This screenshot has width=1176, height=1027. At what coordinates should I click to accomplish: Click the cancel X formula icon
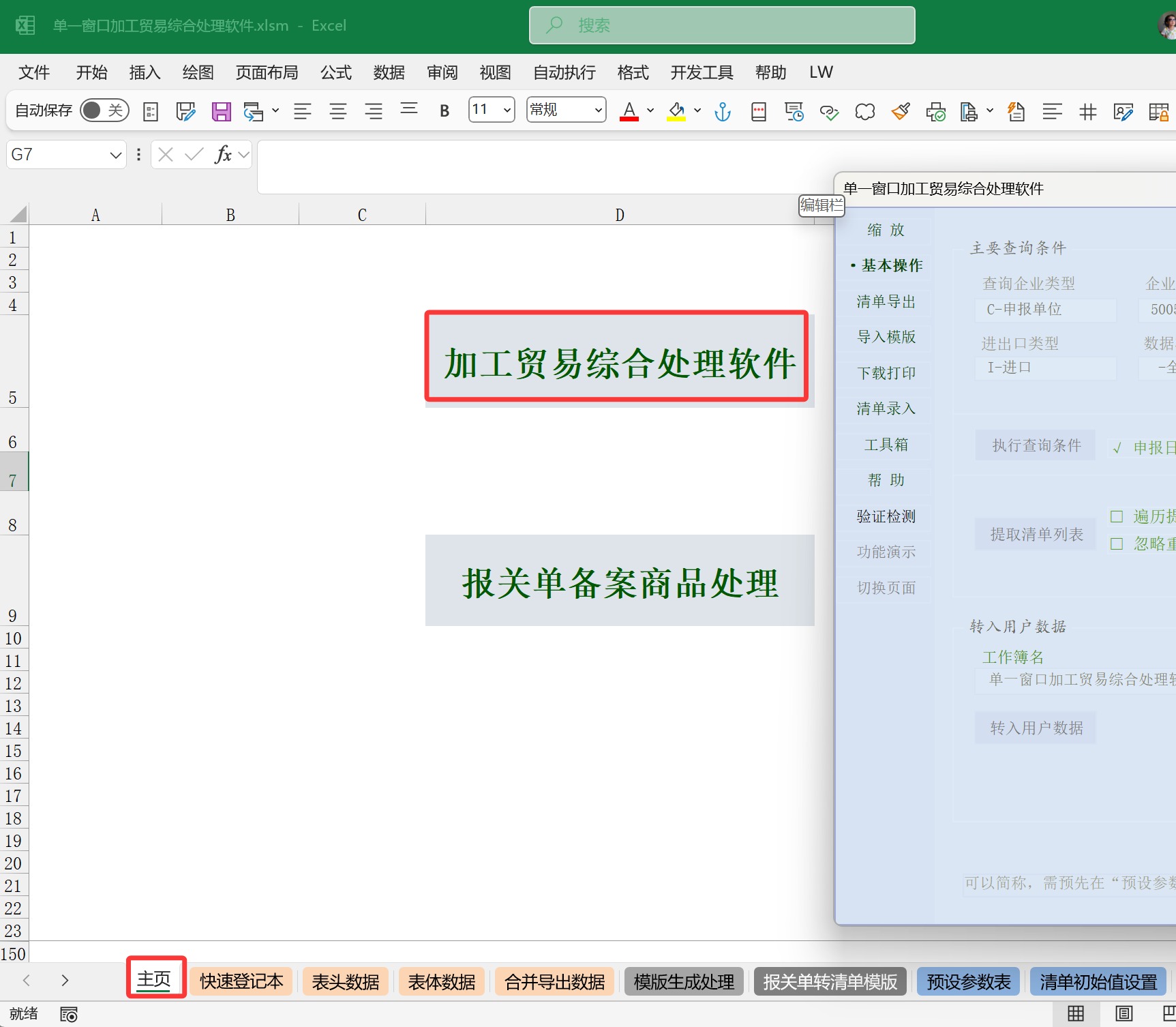(165, 155)
